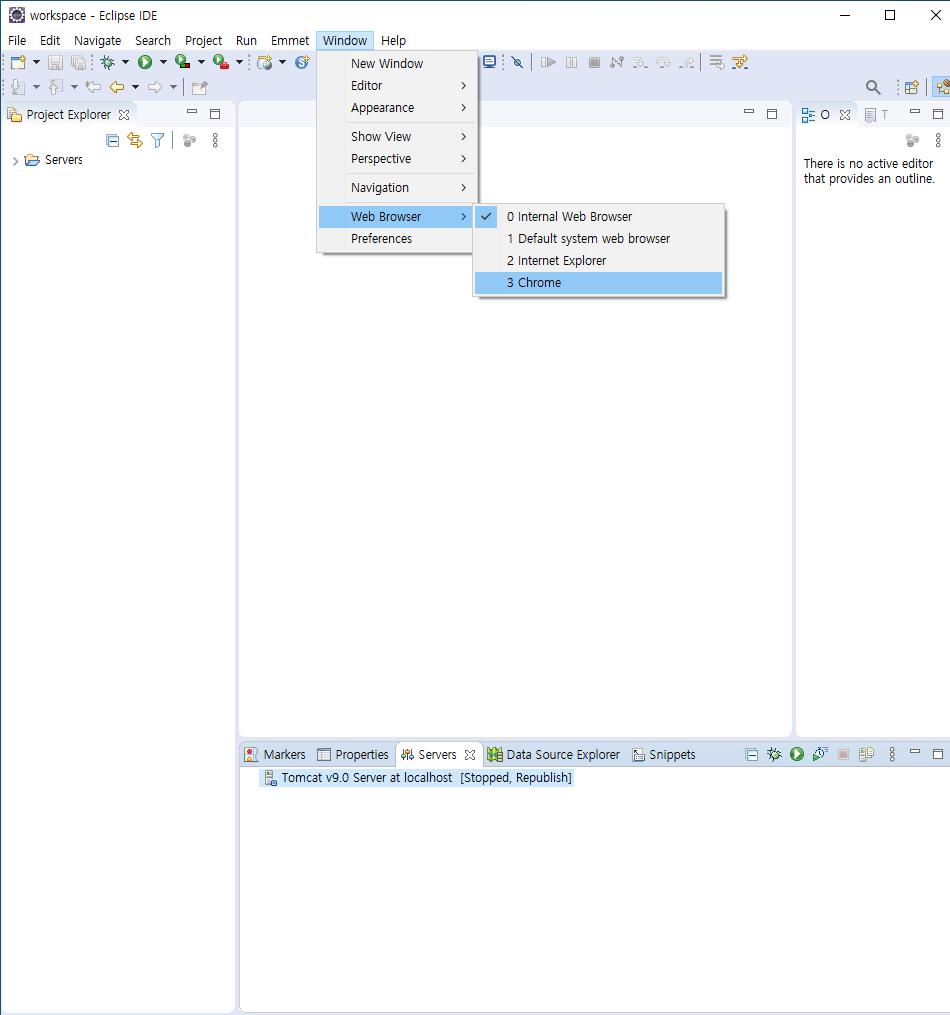This screenshot has height=1015, width=950.
Task: Click the Next Annotation down-arrow icon
Action: (x=17, y=87)
